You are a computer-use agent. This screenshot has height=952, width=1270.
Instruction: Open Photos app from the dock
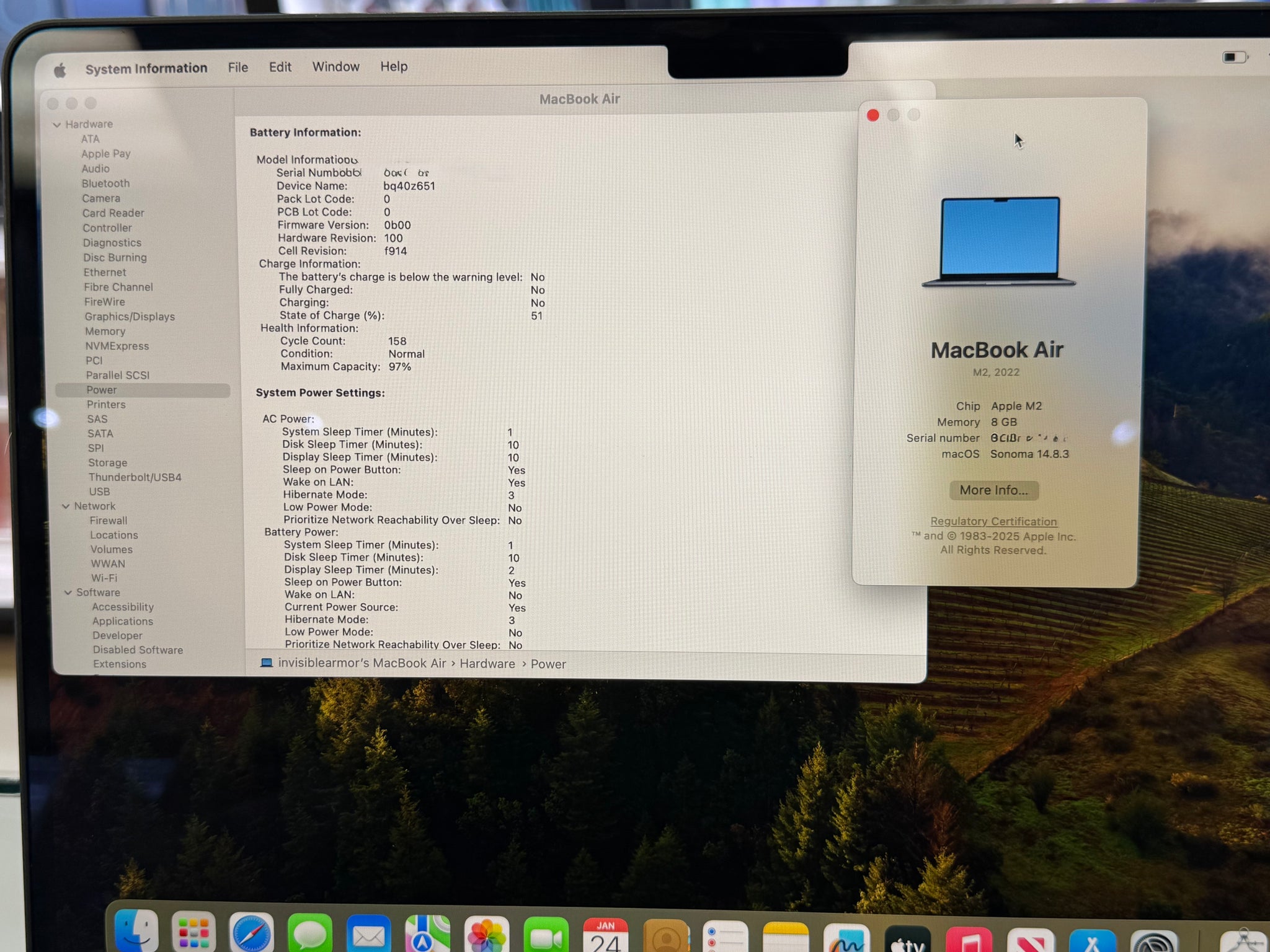click(x=487, y=936)
